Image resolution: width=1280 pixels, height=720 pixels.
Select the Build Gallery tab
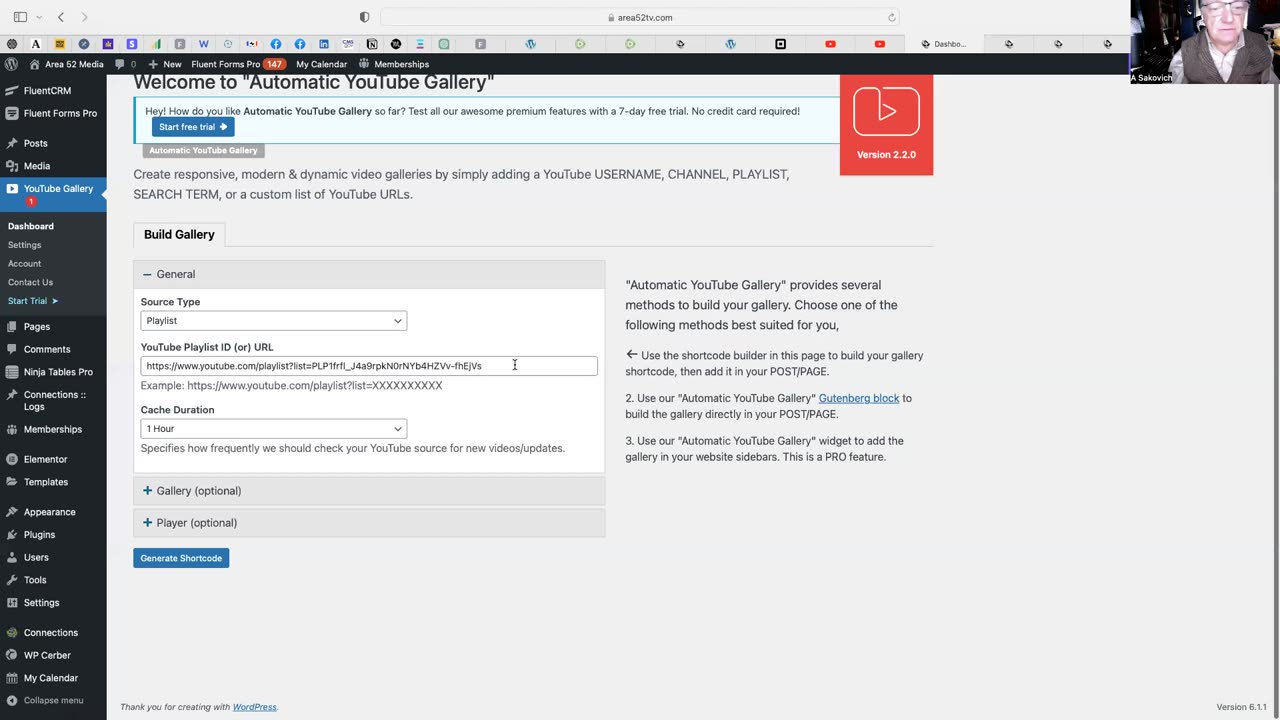pos(179,234)
